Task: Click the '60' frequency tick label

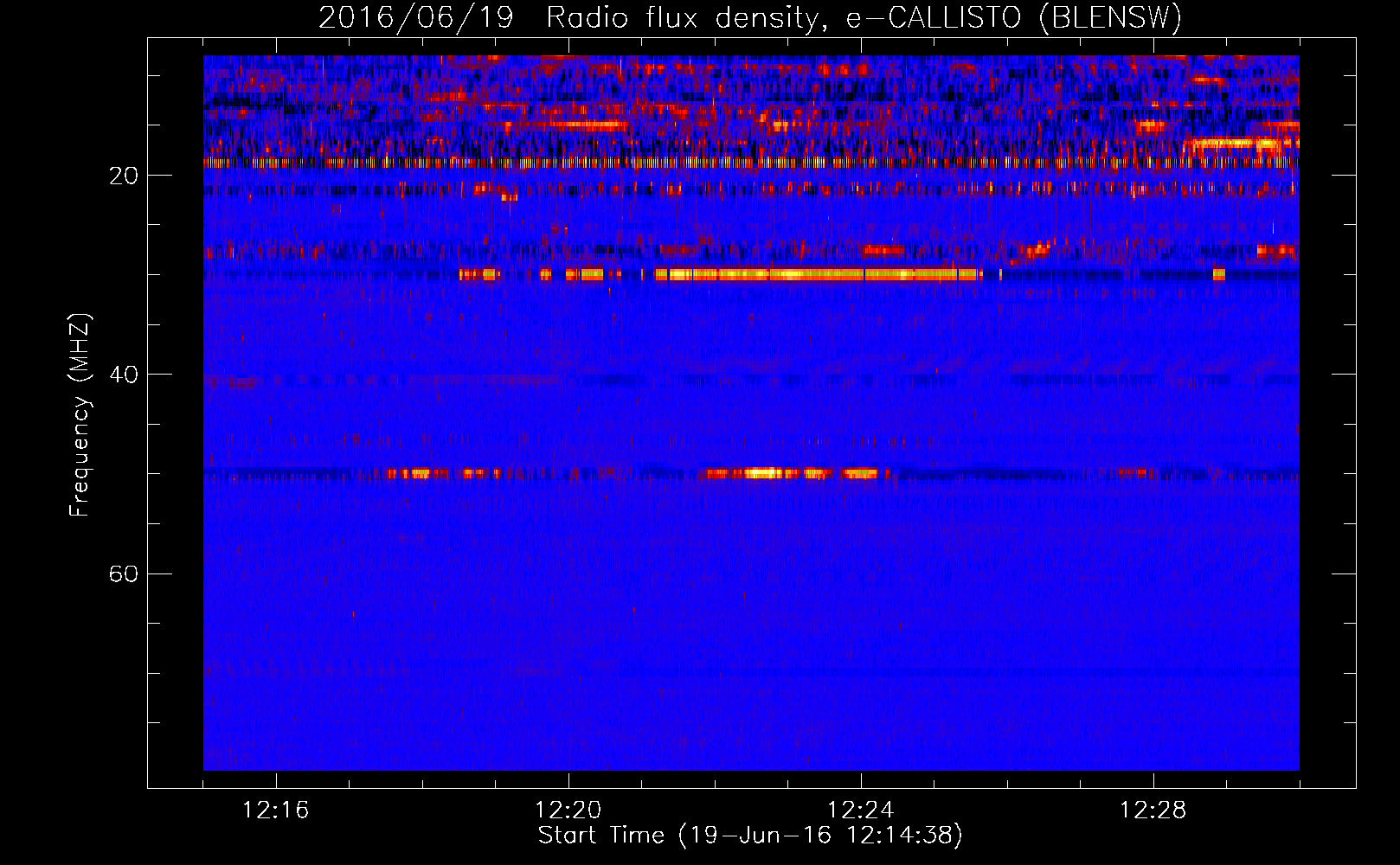Action: click(x=124, y=573)
